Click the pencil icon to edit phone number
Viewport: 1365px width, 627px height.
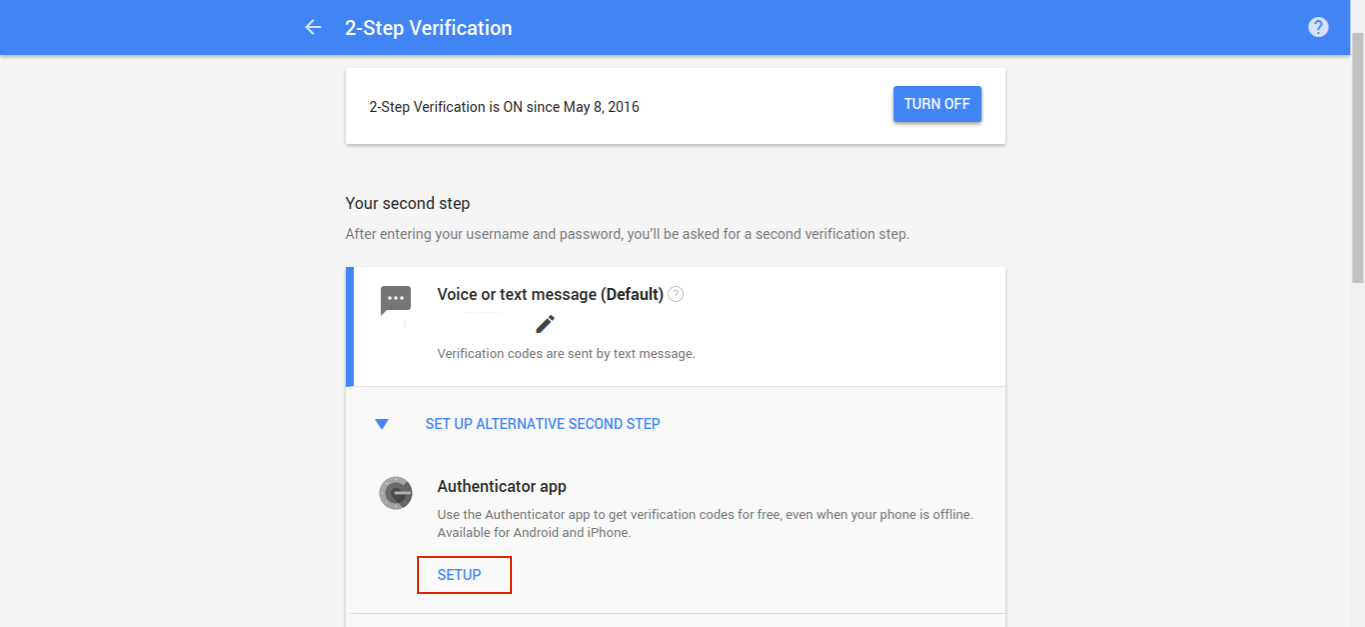(x=545, y=324)
